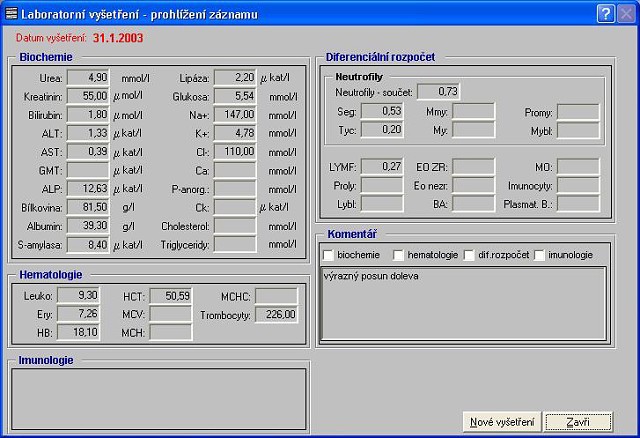
Task: Tick the hematologie comment checkbox
Action: pos(398,255)
